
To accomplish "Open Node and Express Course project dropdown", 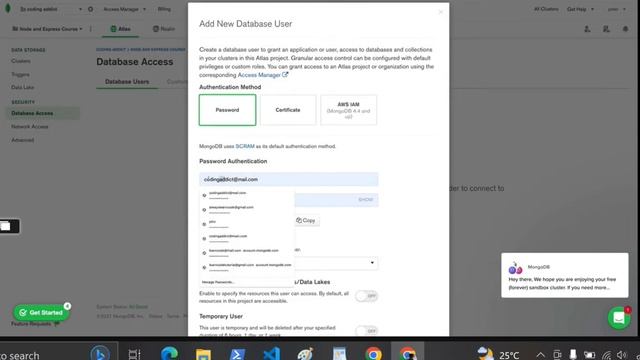I will (x=47, y=29).
